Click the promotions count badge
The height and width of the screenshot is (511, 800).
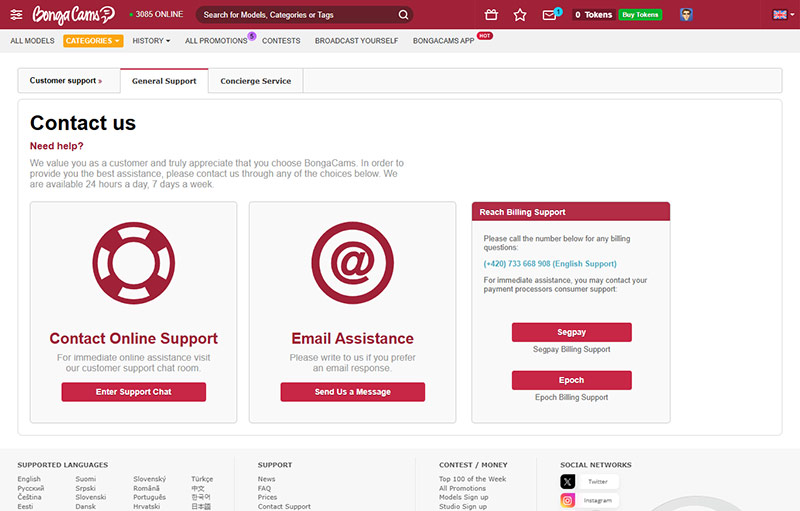pyautogui.click(x=252, y=36)
